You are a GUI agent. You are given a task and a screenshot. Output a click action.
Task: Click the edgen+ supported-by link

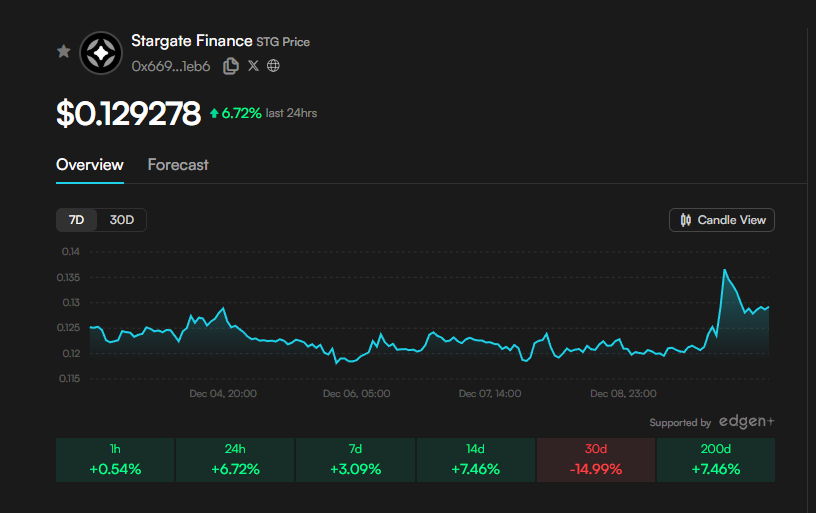[746, 421]
